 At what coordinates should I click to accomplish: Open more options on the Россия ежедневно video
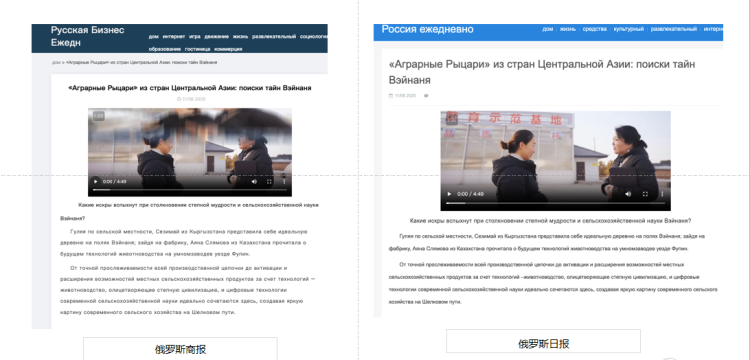click(x=662, y=194)
